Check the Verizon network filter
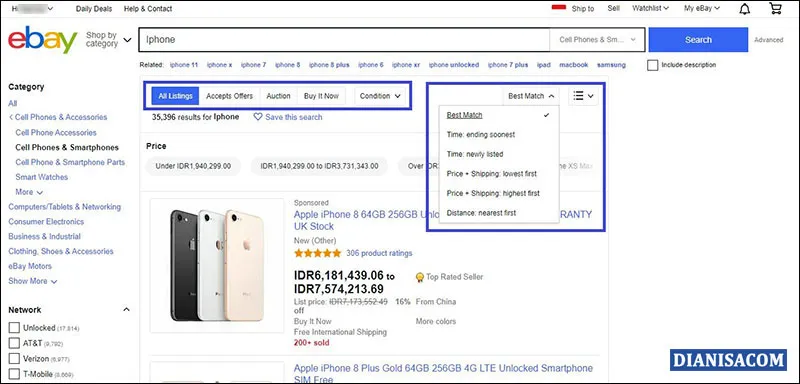The height and width of the screenshot is (384, 800). pos(14,359)
